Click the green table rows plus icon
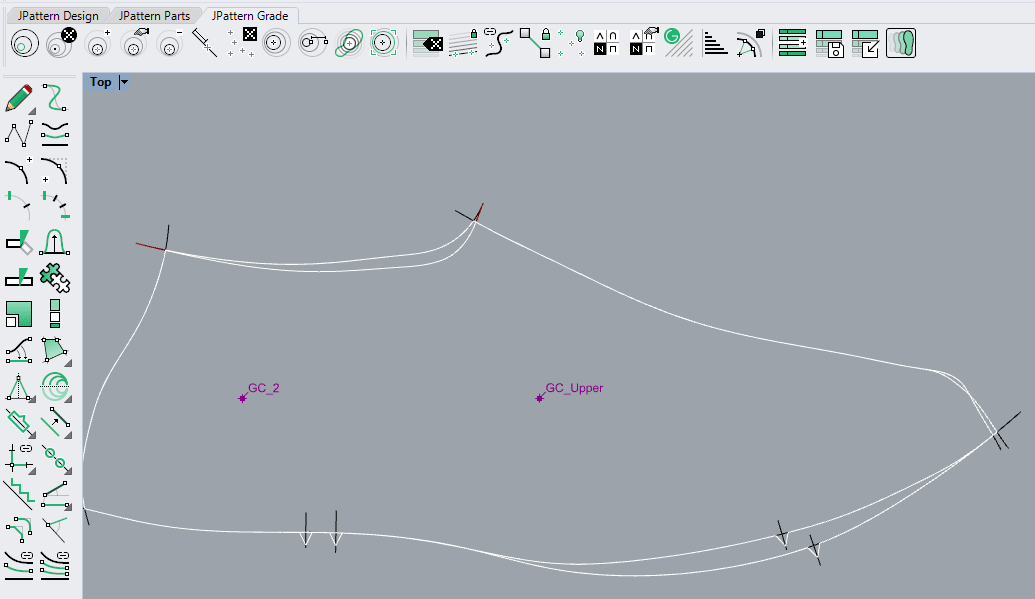1035x599 pixels. (792, 43)
